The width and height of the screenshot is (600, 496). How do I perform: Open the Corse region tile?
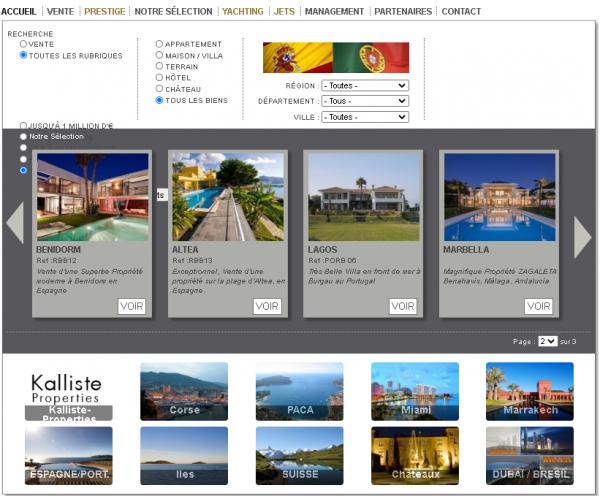pos(184,391)
